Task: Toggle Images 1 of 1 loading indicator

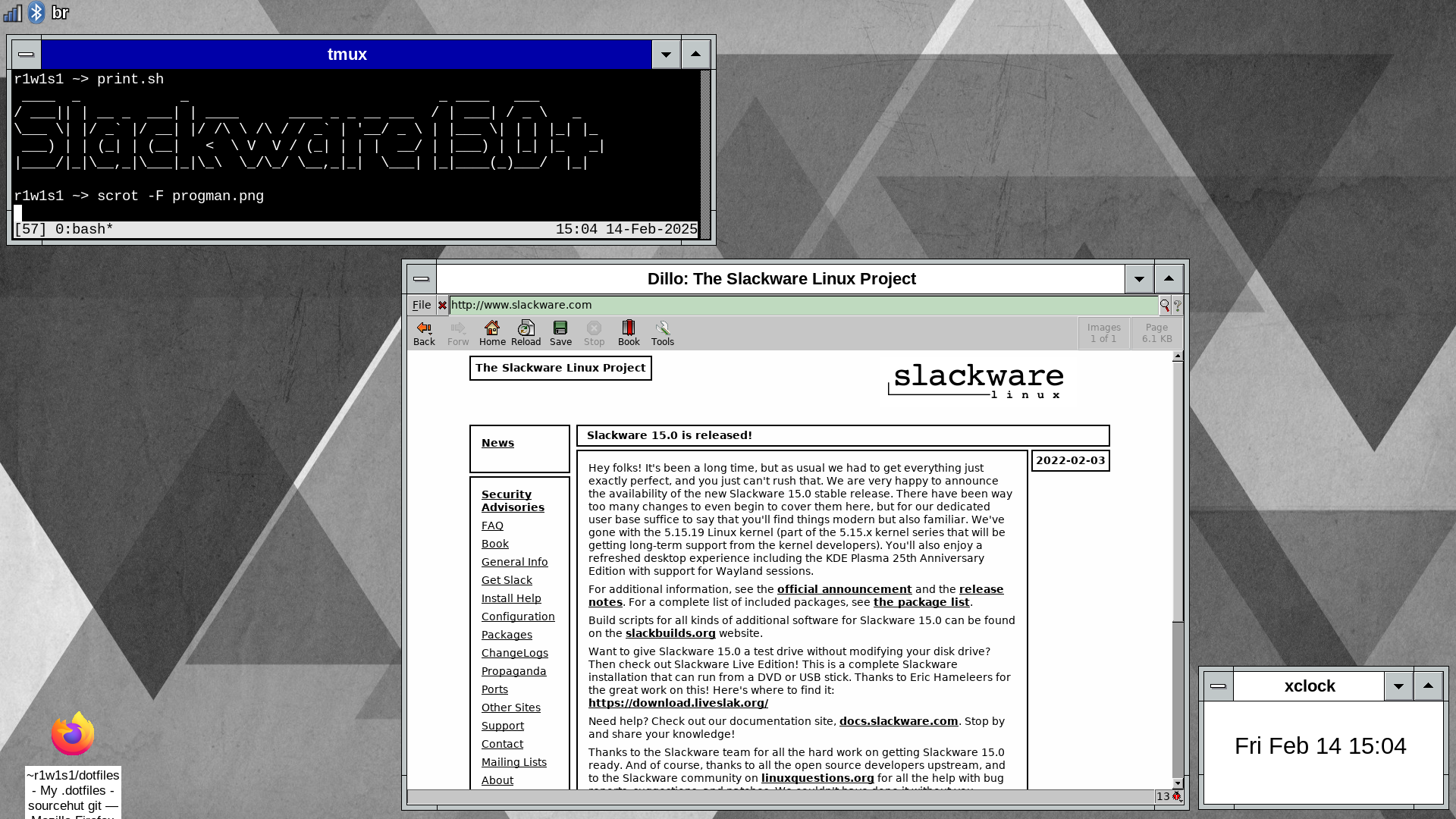Action: 1103,333
